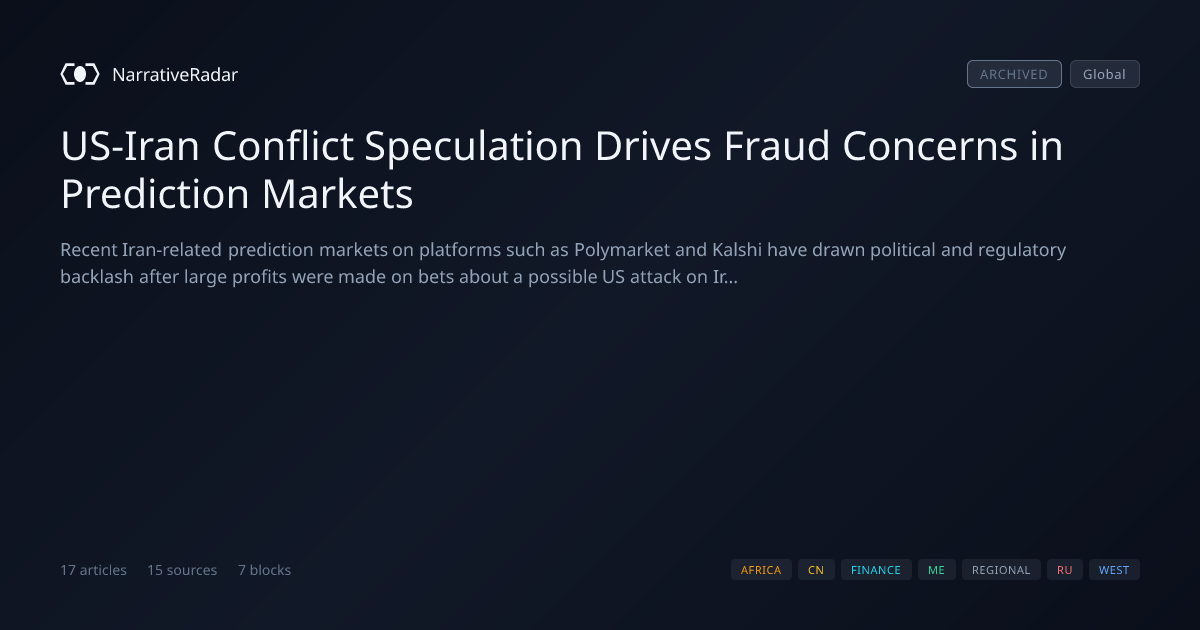Click the Recent Iran-related summary paragraph
The image size is (1200, 630).
click(x=563, y=263)
